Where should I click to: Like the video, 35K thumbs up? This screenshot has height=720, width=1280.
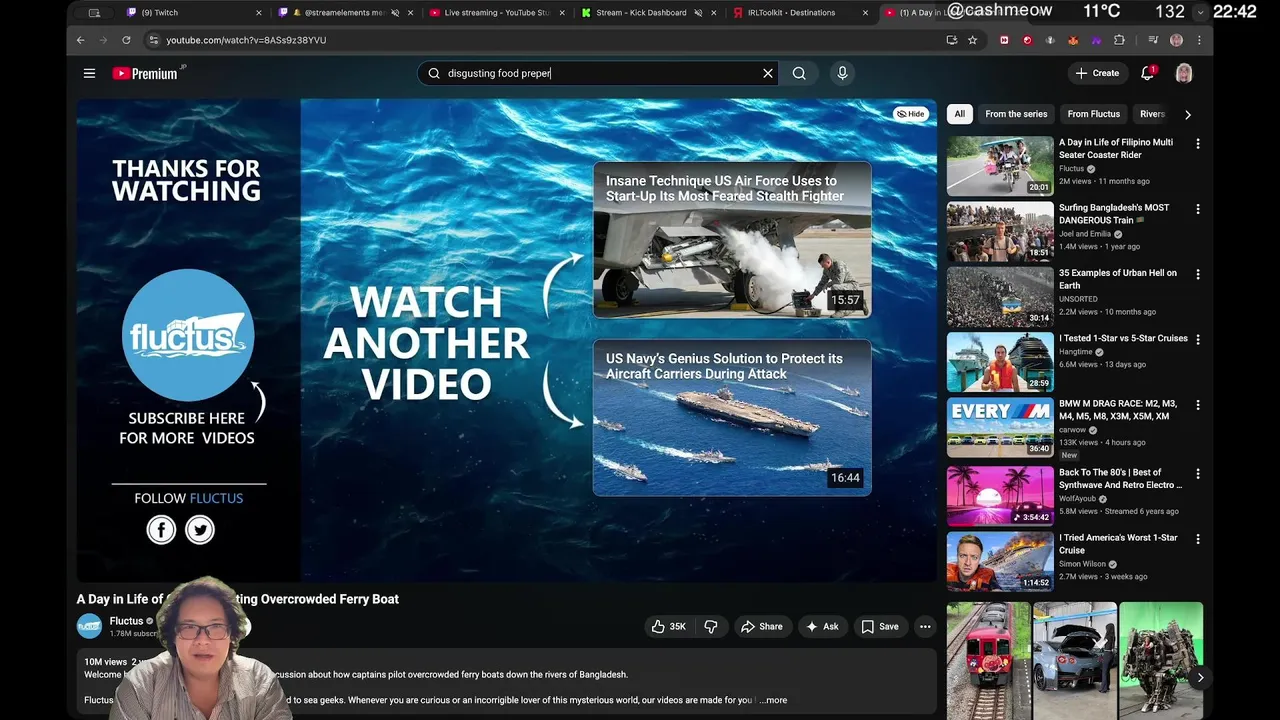[x=668, y=627]
